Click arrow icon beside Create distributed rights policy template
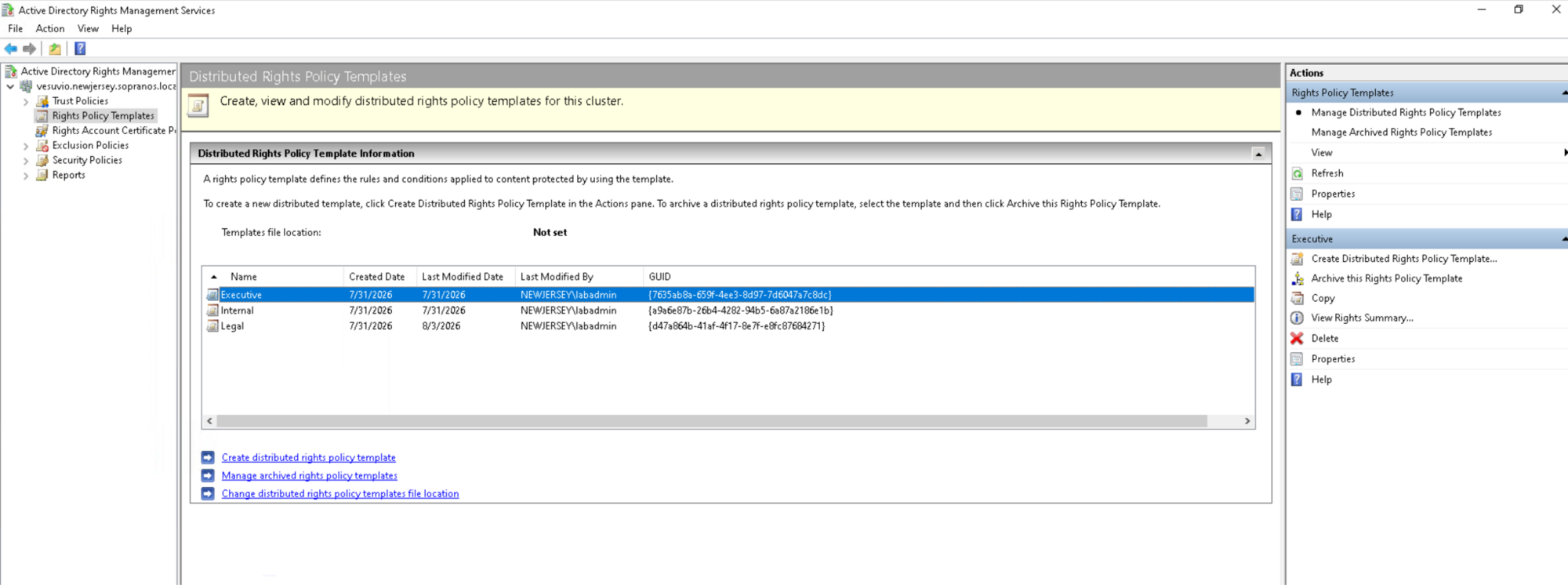The height and width of the screenshot is (585, 1568). point(208,457)
